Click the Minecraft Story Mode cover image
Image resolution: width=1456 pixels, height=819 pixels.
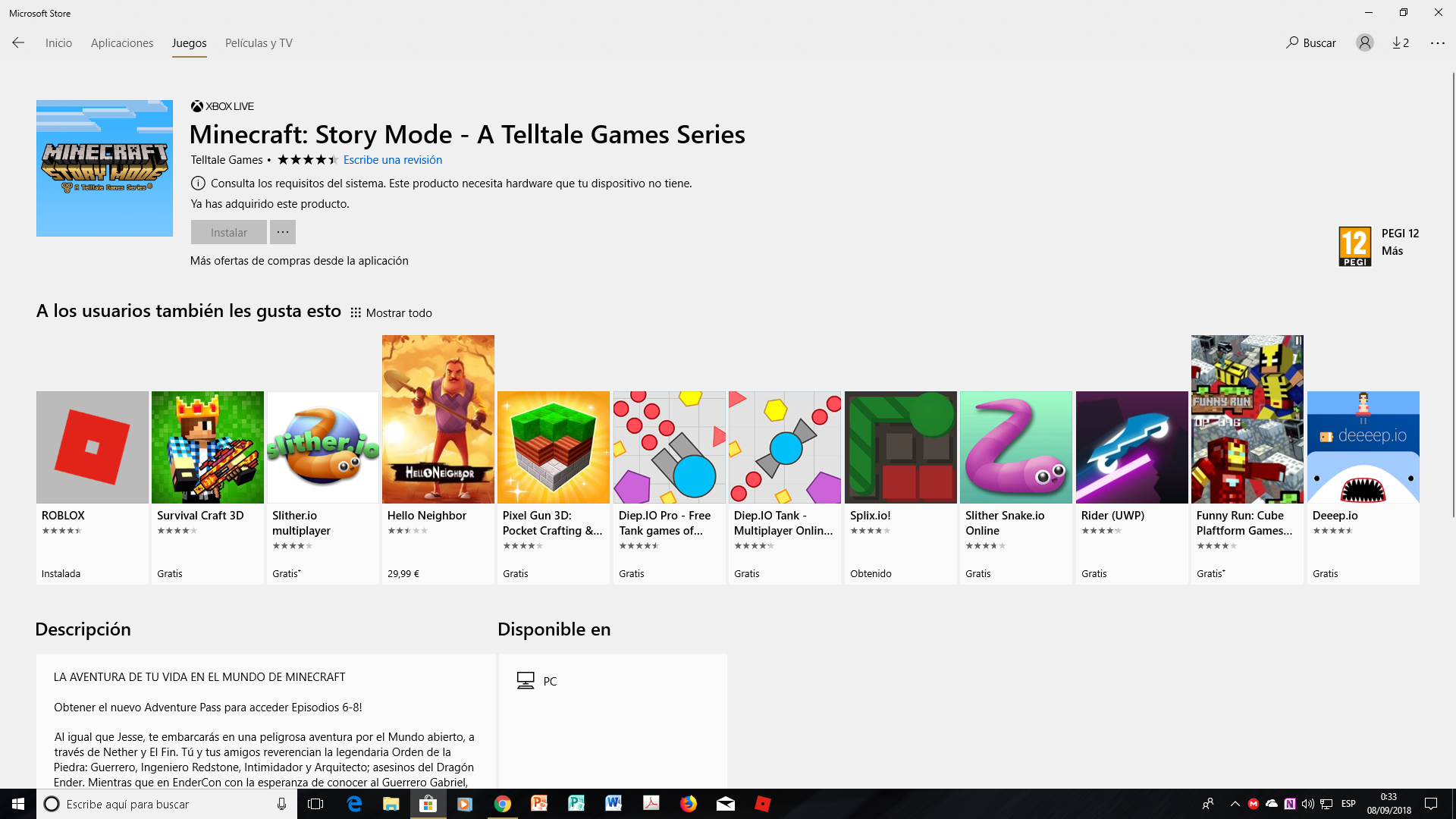tap(105, 168)
